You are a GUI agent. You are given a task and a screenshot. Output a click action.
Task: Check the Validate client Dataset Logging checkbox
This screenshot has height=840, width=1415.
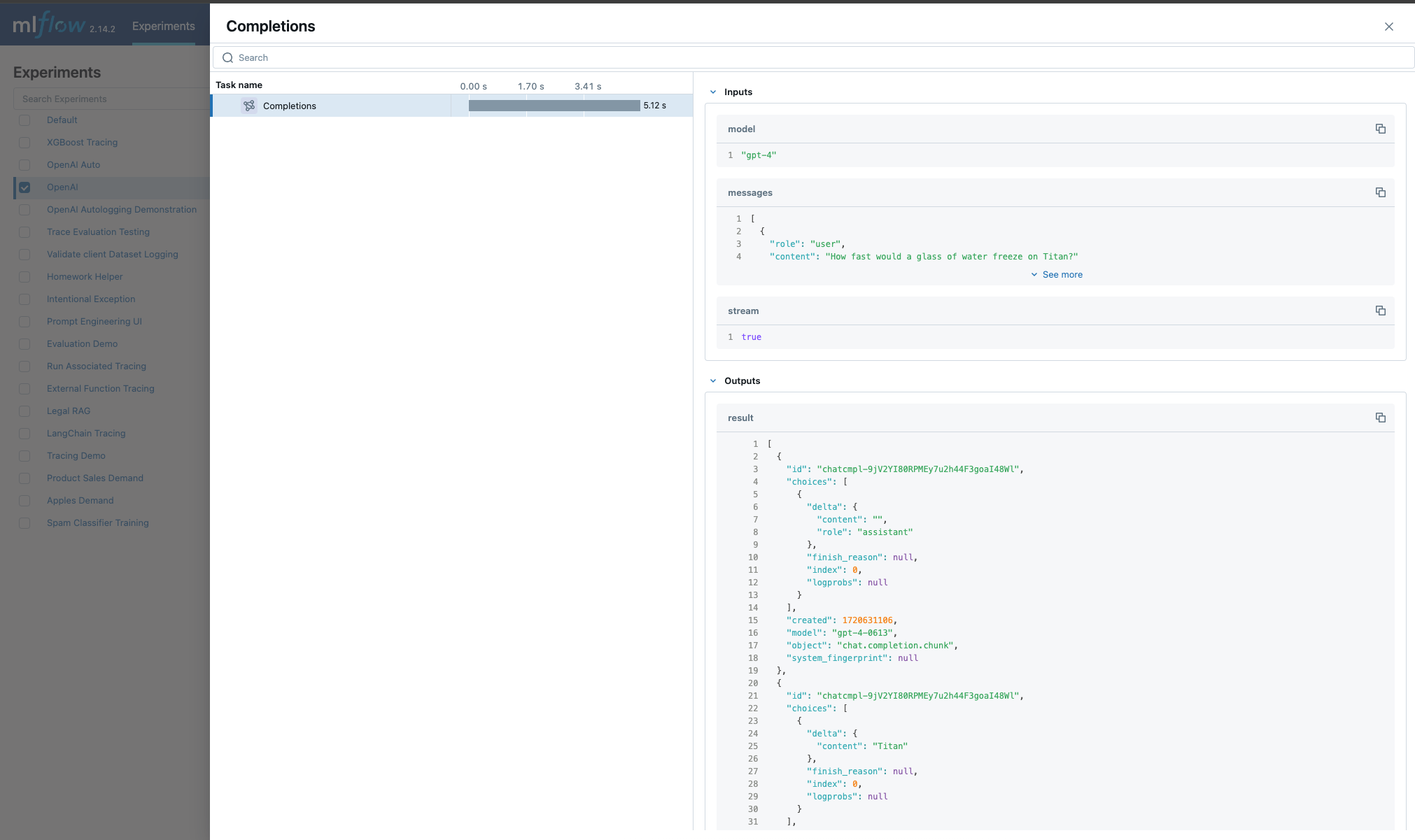tap(24, 255)
